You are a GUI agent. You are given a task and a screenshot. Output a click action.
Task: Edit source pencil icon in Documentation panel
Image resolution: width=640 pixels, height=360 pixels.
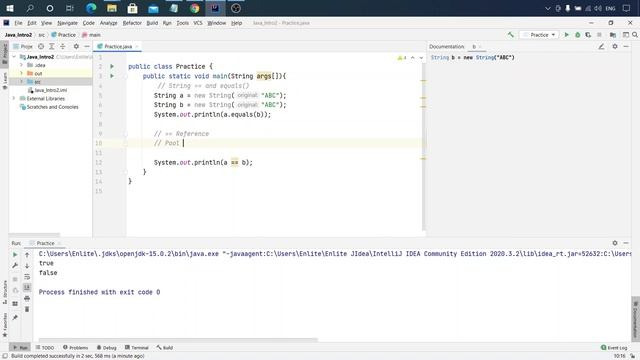(601, 47)
